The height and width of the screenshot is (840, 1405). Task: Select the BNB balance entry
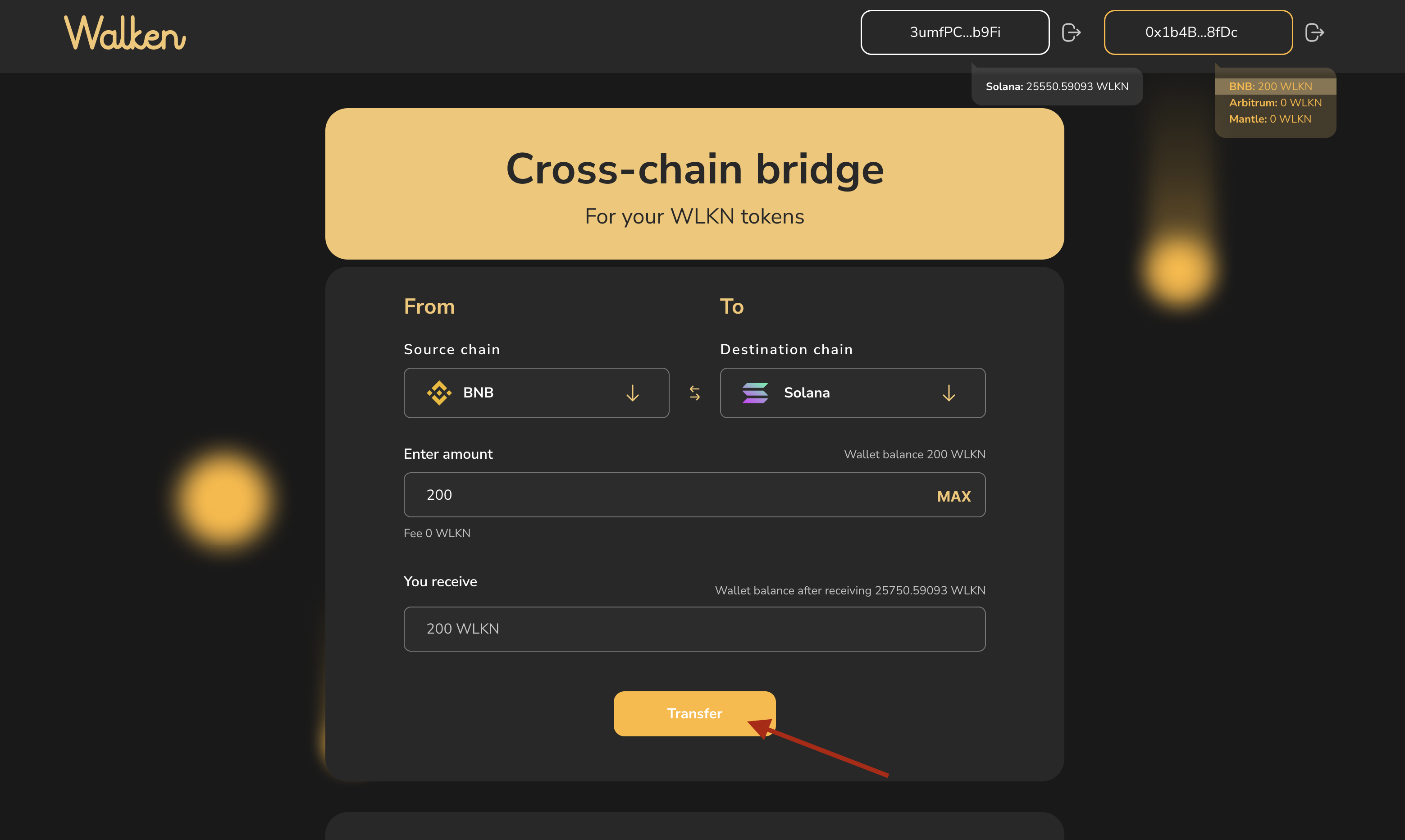1270,87
